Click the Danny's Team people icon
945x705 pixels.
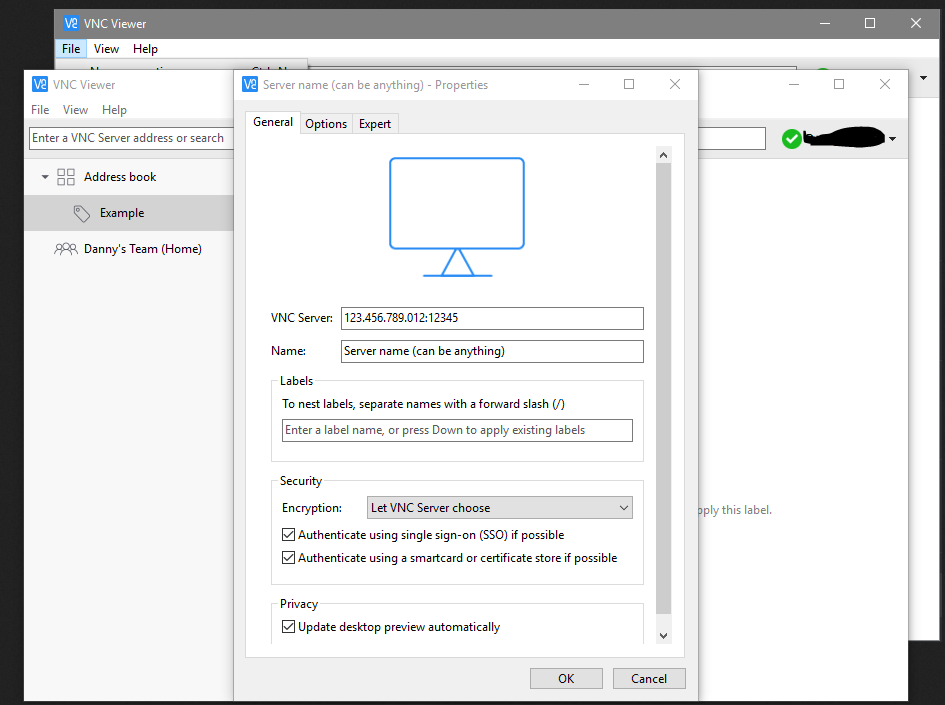pos(66,249)
